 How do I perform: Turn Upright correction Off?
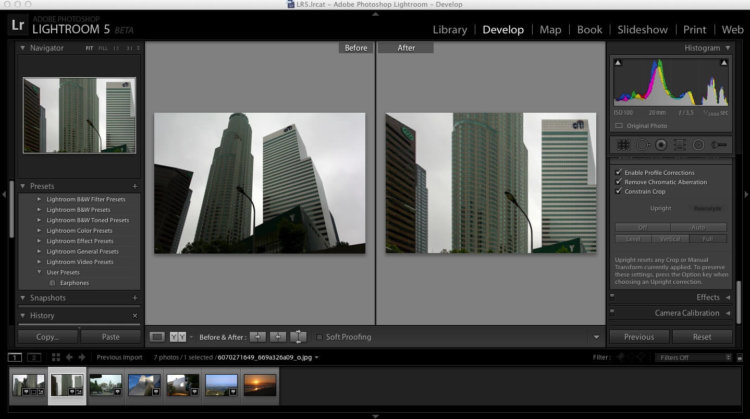point(643,227)
